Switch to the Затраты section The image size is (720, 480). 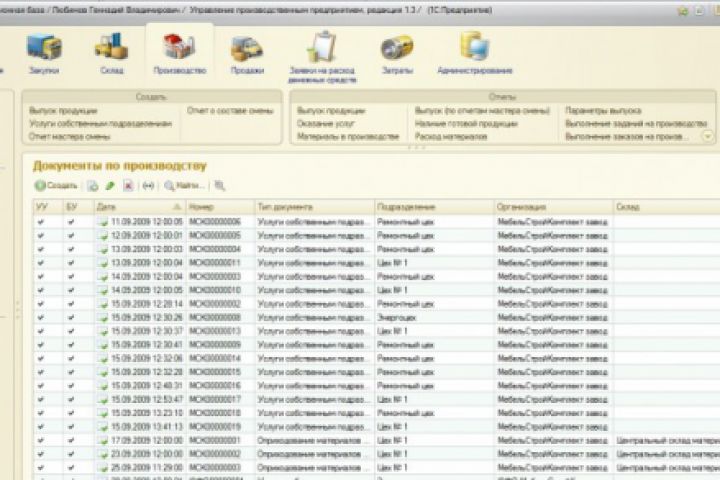(397, 54)
